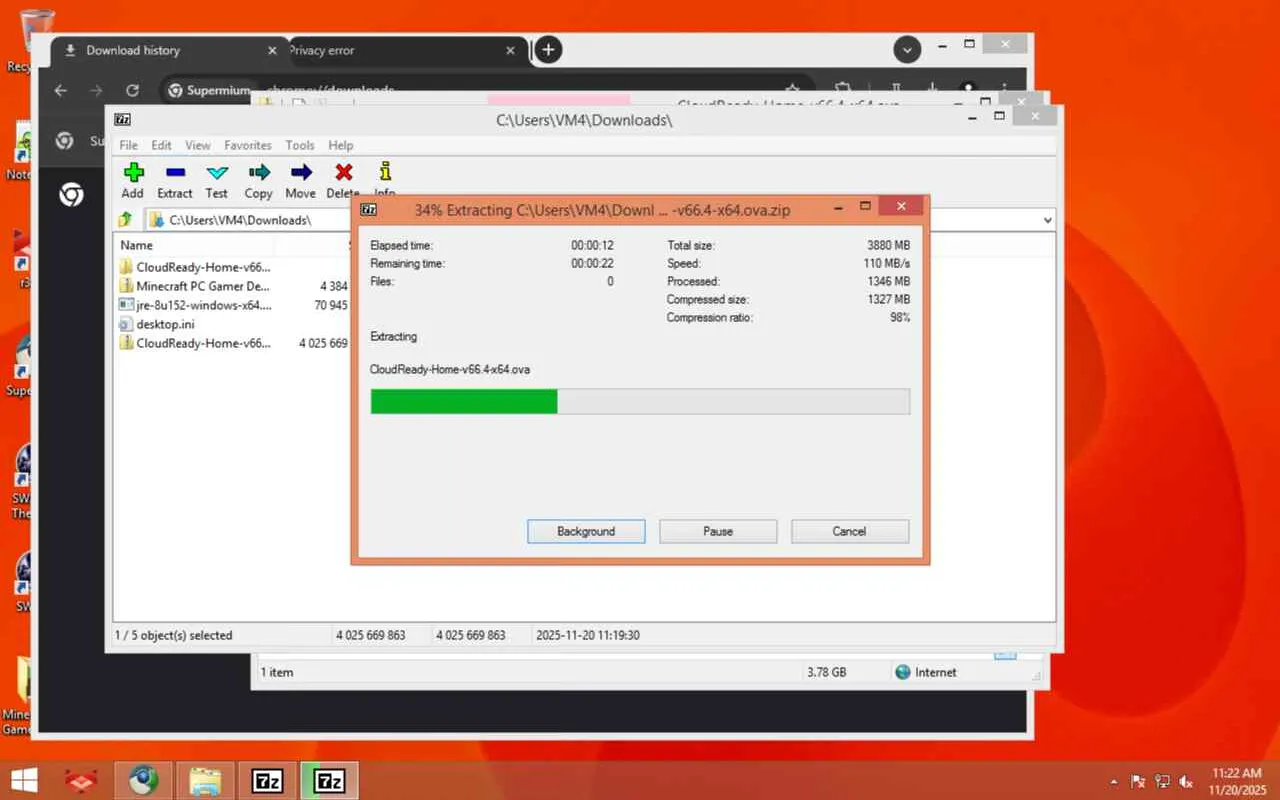Switch to the Download history browser tab
This screenshot has width=1280, height=800.
(168, 51)
